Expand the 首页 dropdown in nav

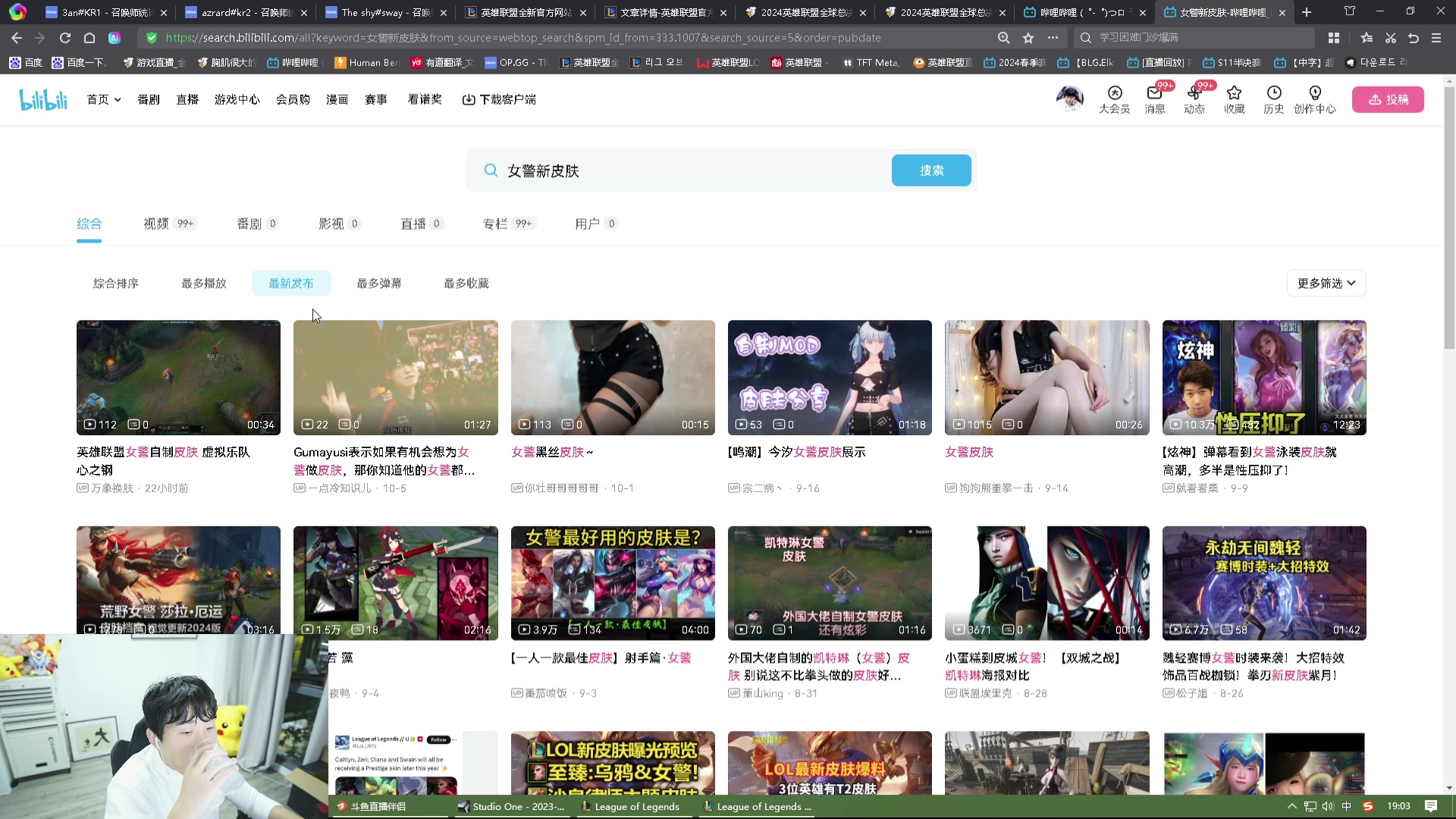pos(104,99)
